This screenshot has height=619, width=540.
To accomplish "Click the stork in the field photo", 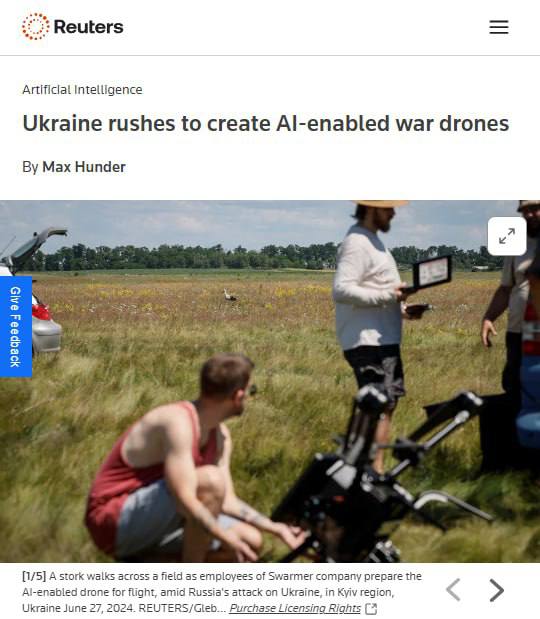I will tap(229, 295).
